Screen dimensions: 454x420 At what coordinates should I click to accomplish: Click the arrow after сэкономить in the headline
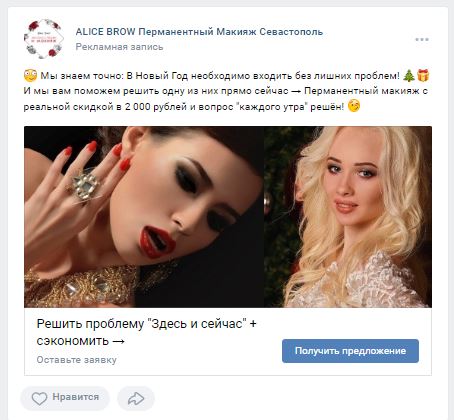[118, 342]
